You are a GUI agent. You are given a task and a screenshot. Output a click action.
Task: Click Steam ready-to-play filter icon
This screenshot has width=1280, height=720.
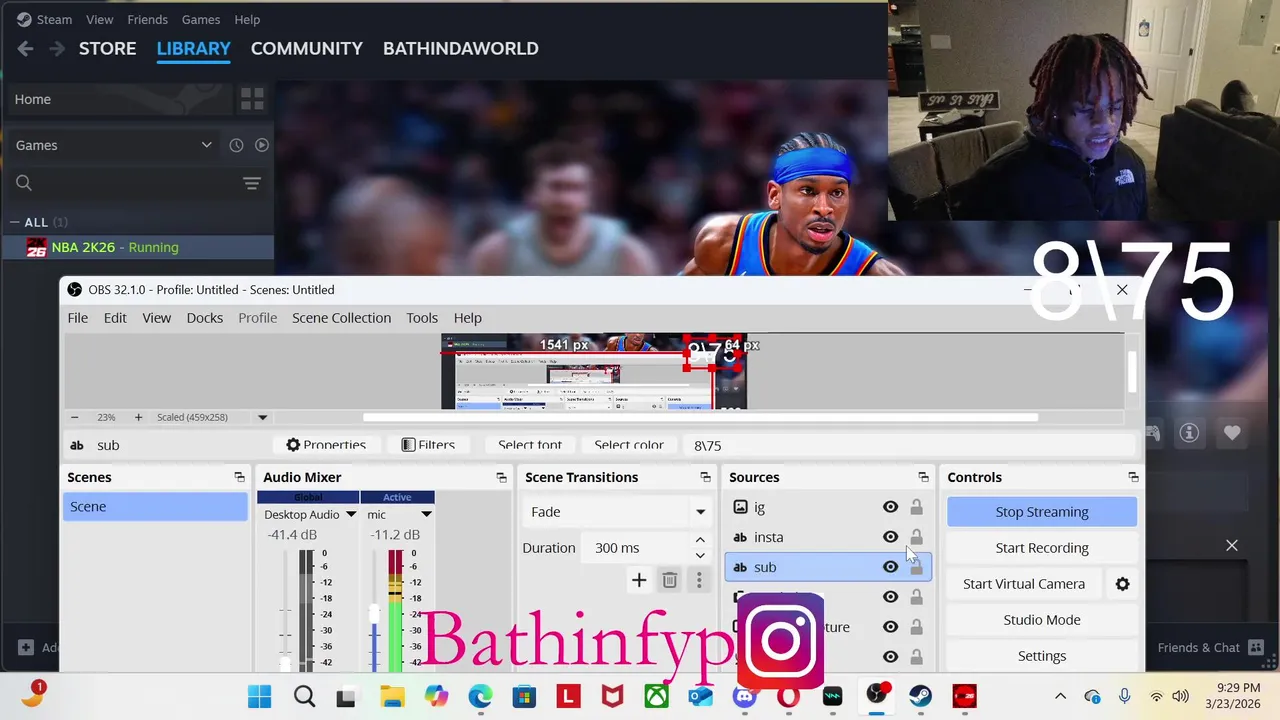(x=261, y=145)
